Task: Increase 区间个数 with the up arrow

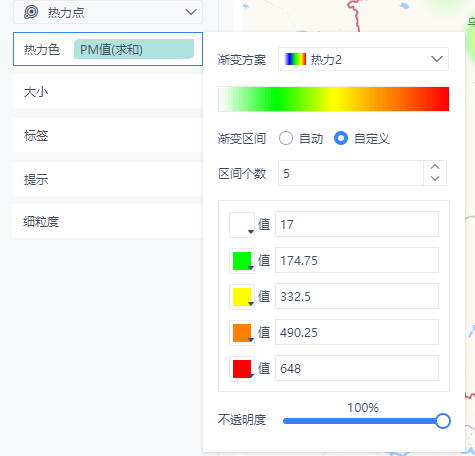Action: 435,167
